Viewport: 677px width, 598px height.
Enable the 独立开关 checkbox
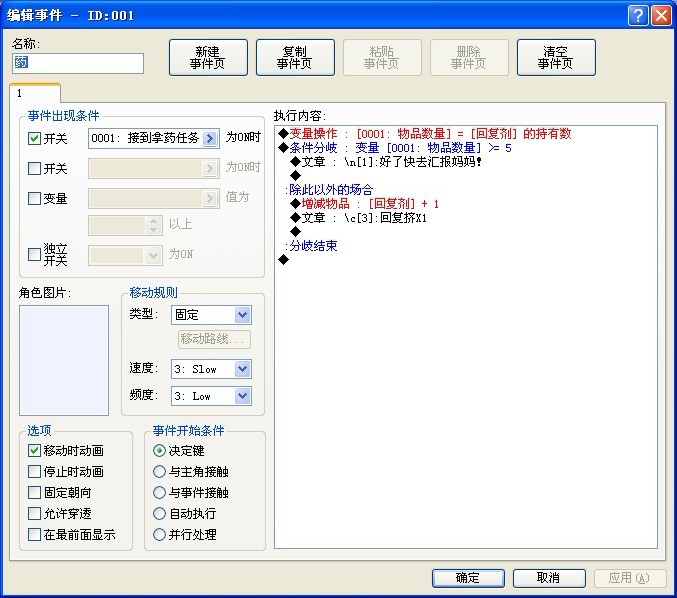(34, 254)
